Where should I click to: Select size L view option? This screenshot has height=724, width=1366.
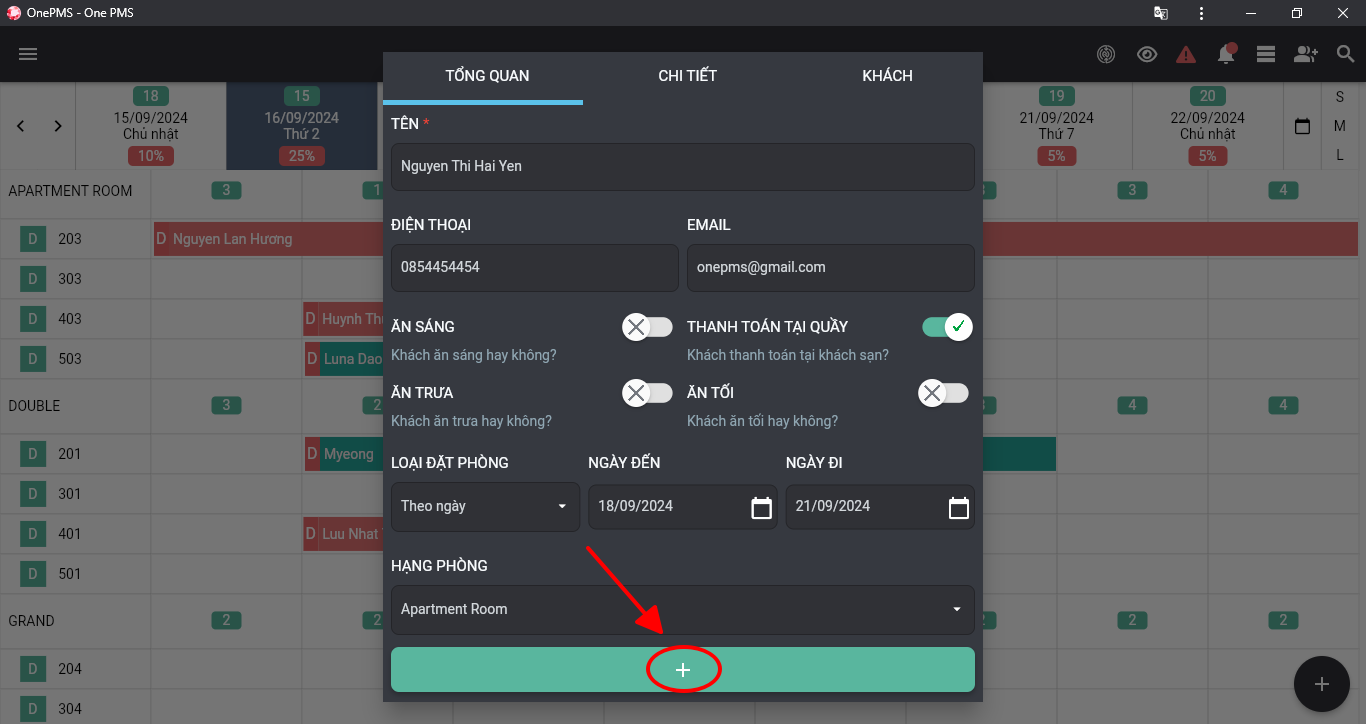pos(1340,155)
